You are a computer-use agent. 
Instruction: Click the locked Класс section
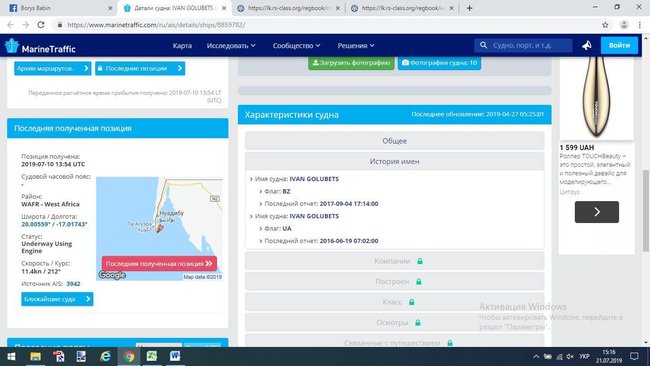pyautogui.click(x=394, y=302)
